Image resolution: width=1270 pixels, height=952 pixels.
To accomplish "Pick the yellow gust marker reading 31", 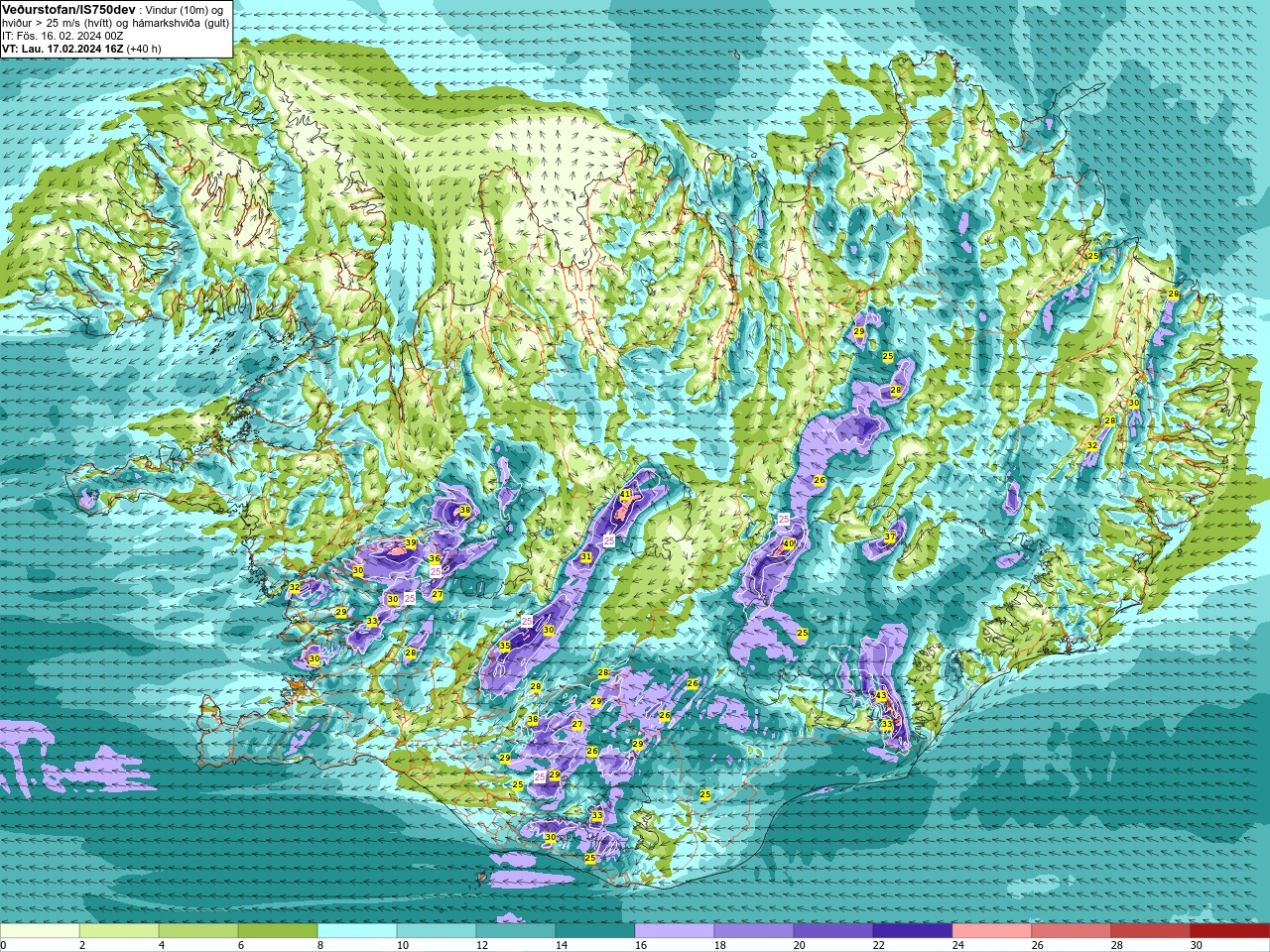I will tap(586, 557).
